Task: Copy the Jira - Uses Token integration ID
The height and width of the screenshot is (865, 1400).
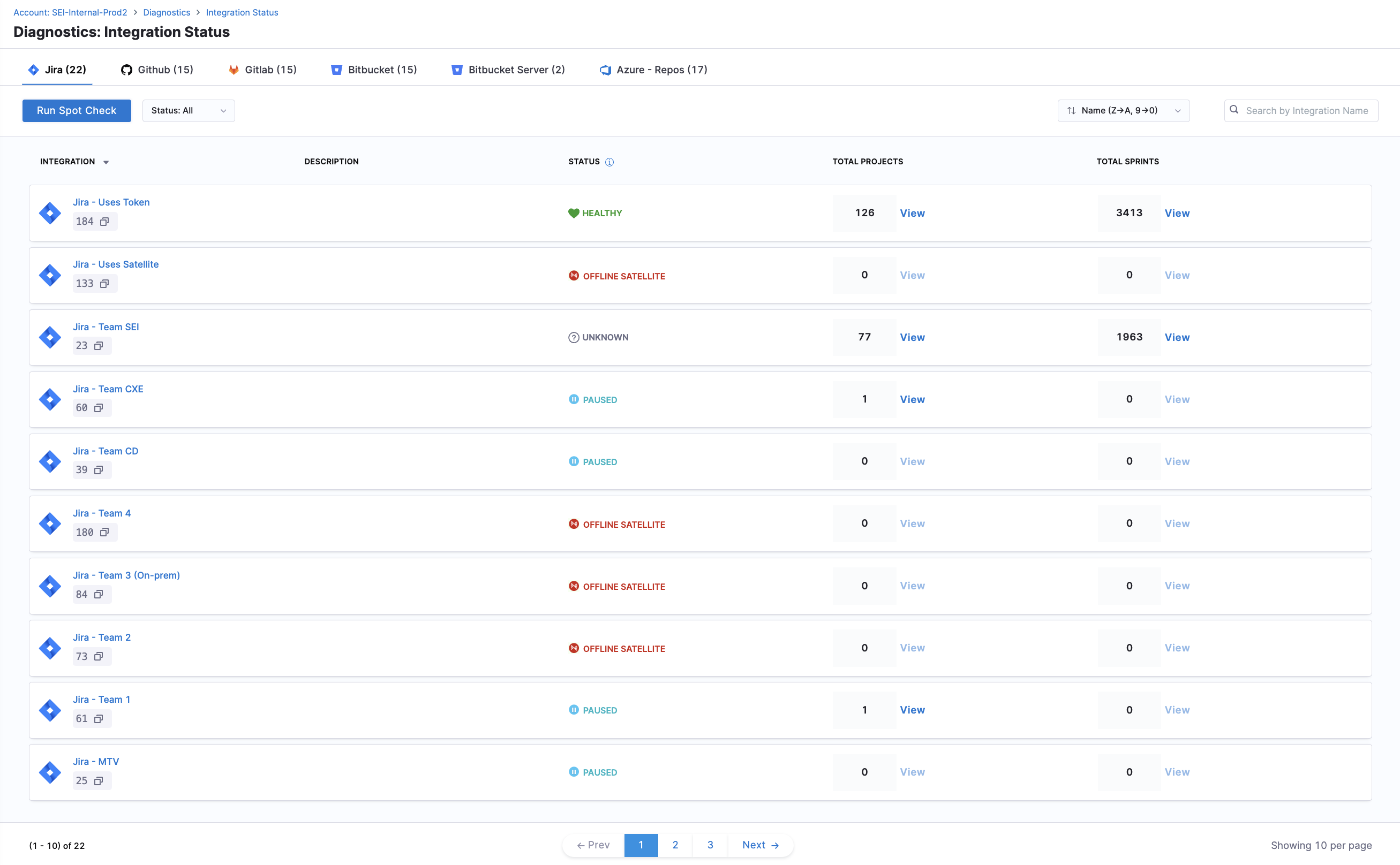Action: pyautogui.click(x=105, y=221)
